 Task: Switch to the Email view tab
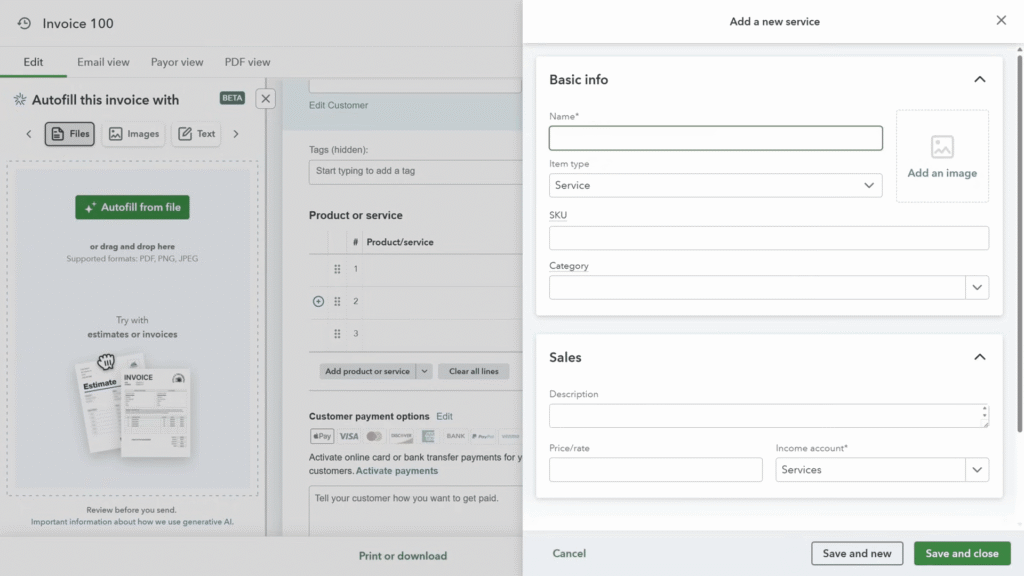pyautogui.click(x=103, y=62)
